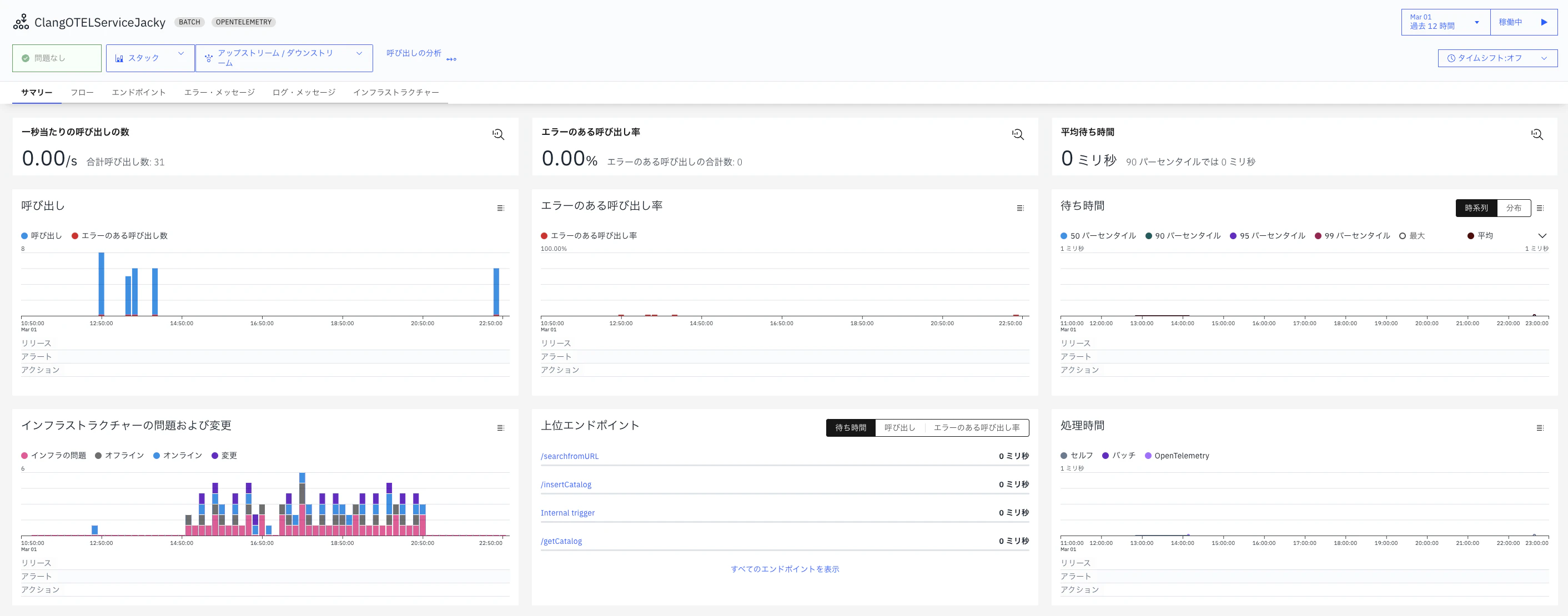Screen dimensions: 1568x616
Task: Open the 待ち時間 chart menu icon
Action: point(1540,208)
